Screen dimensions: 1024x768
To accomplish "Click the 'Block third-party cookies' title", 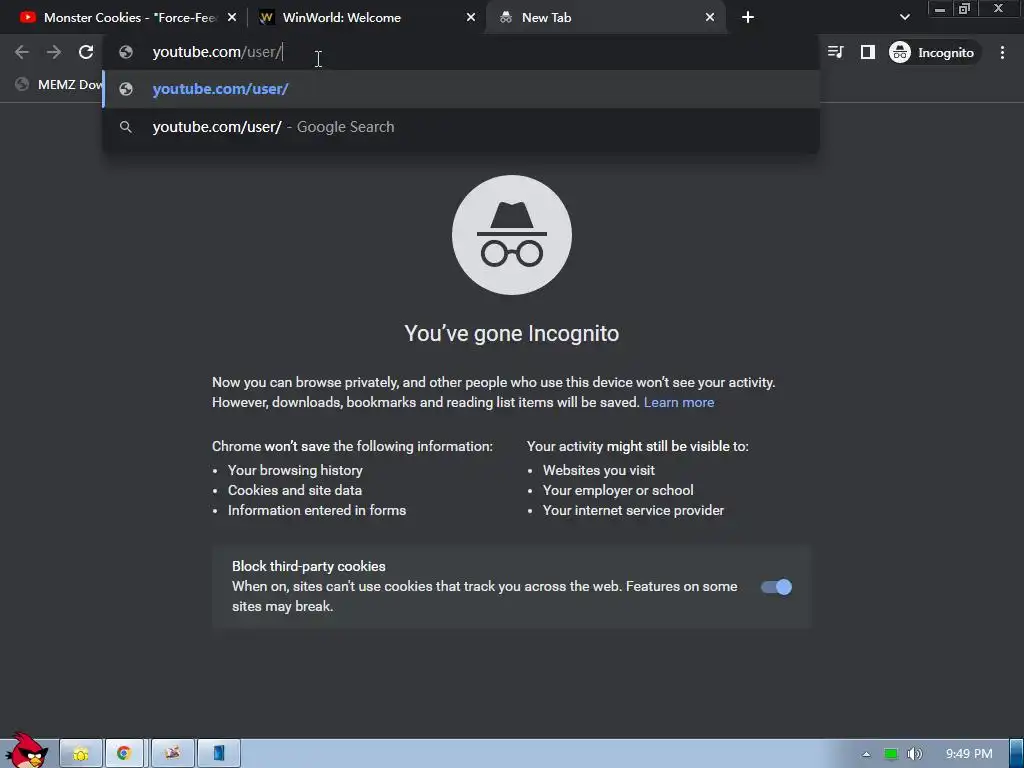I will 309,566.
